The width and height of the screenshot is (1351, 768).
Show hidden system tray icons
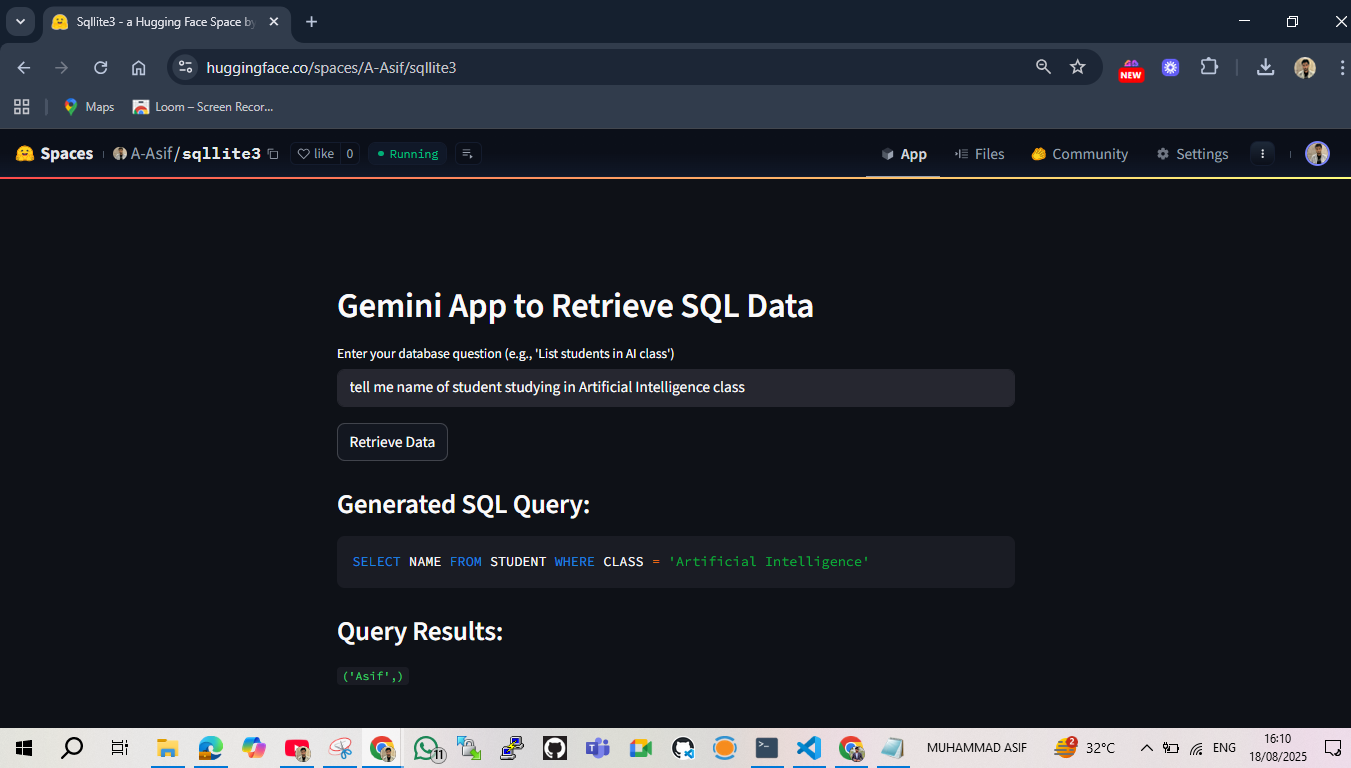click(1147, 748)
